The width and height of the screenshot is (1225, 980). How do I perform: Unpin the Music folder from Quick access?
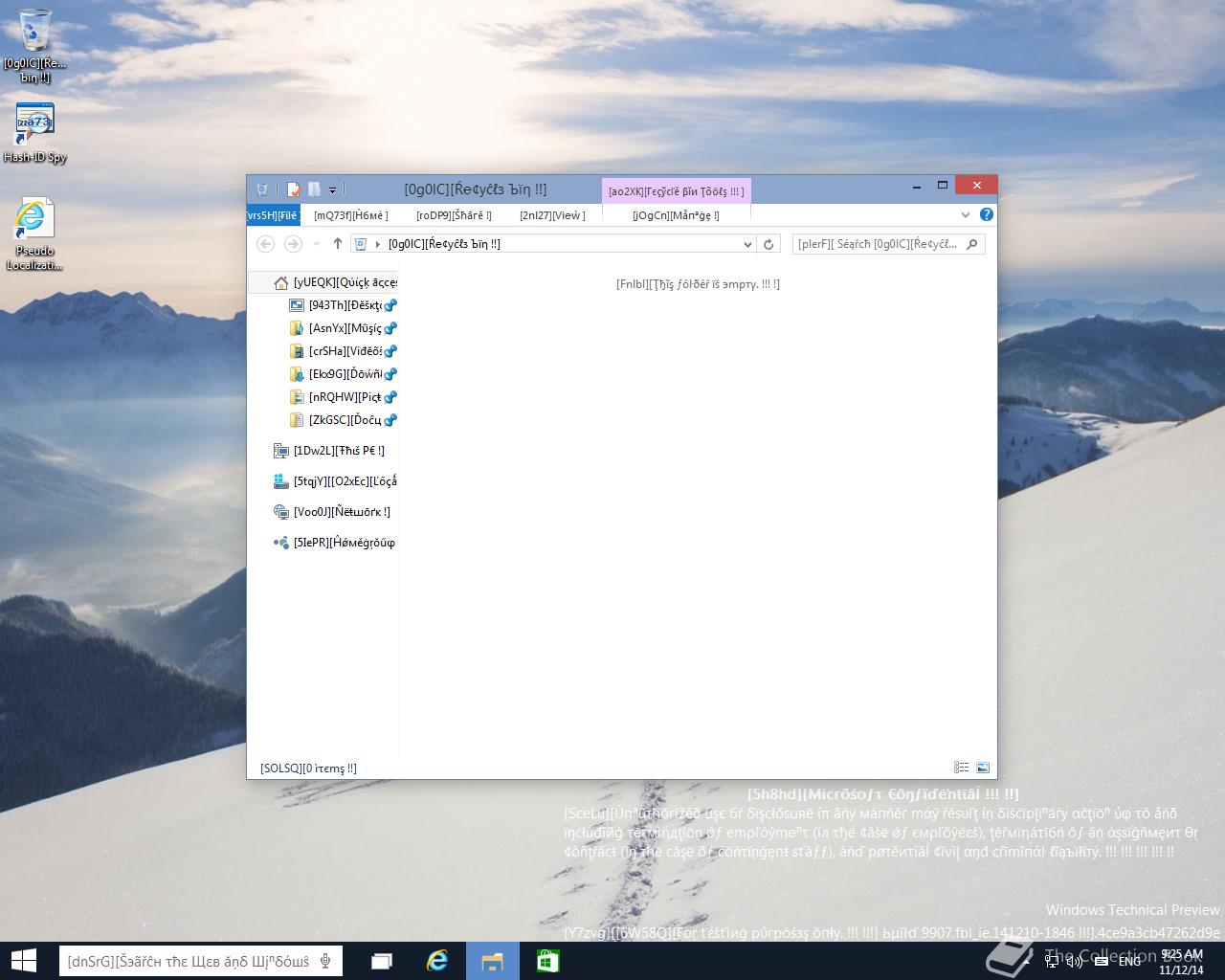390,328
